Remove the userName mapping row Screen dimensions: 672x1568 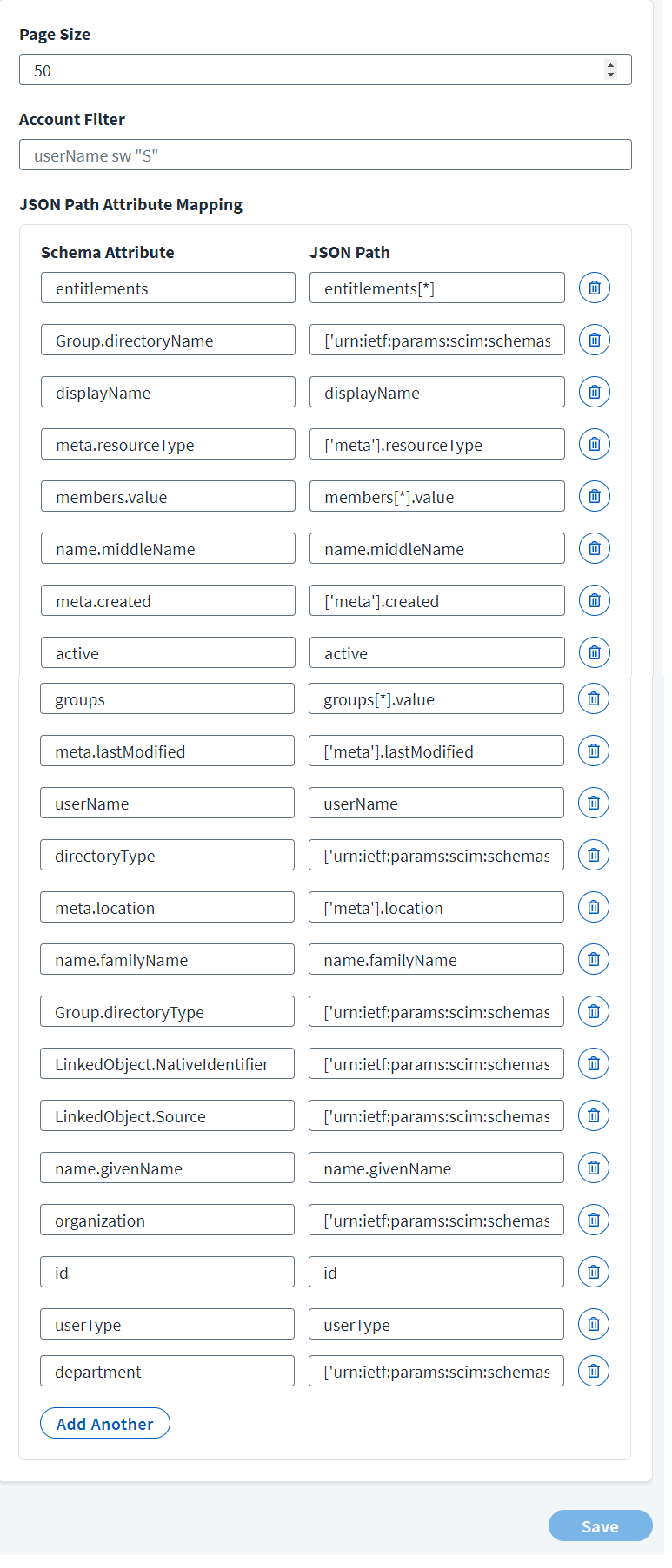(594, 803)
